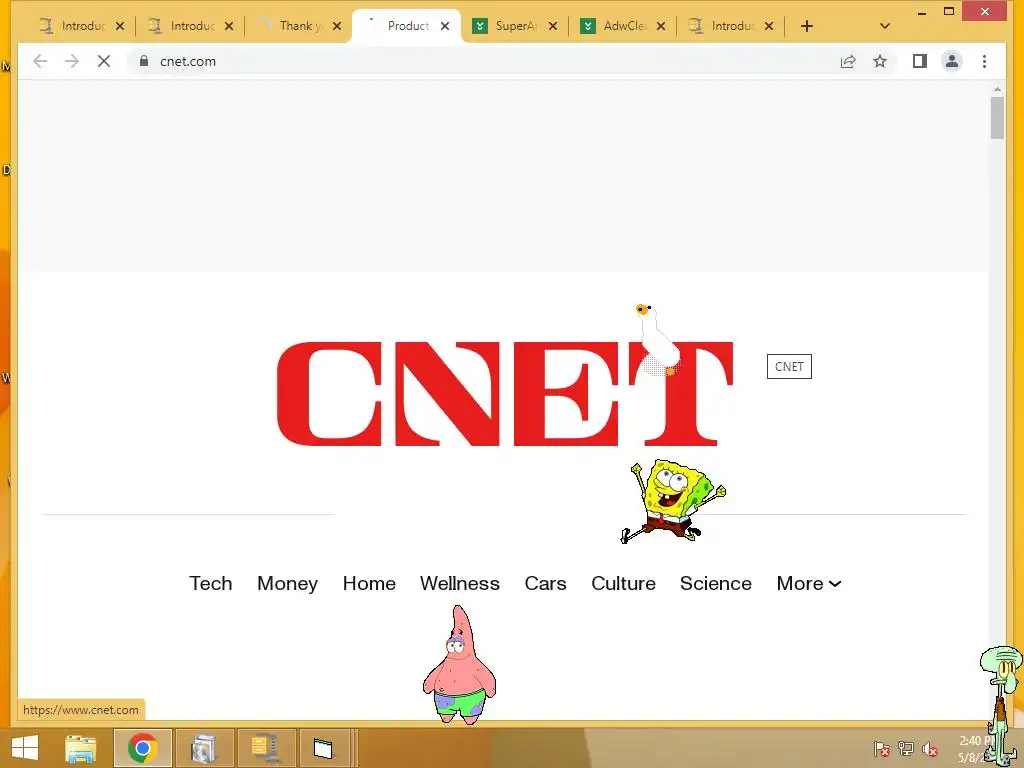
Task: Open a new tab with plus button
Action: (x=807, y=26)
